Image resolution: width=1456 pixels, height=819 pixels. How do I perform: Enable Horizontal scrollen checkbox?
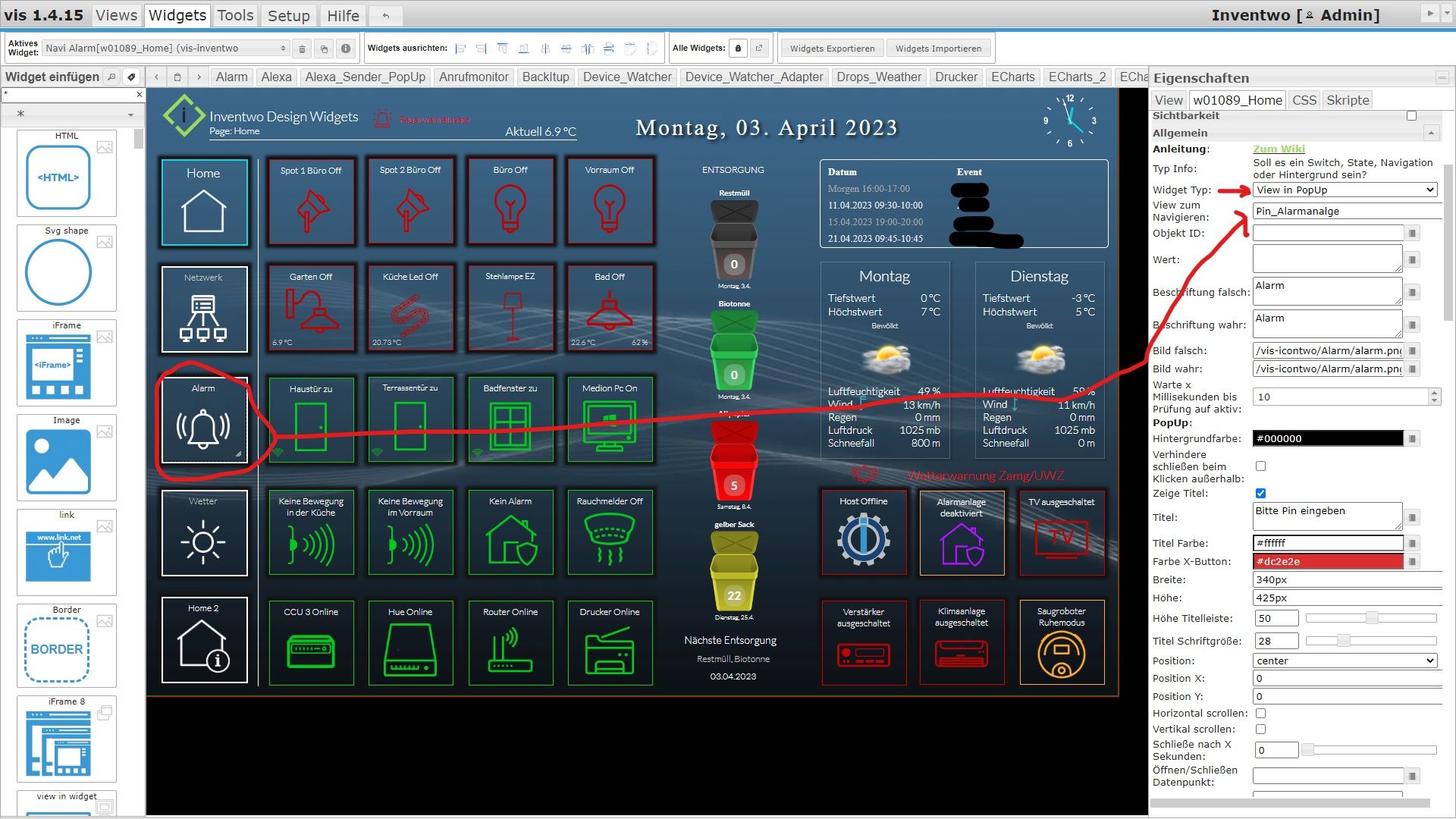[1260, 714]
